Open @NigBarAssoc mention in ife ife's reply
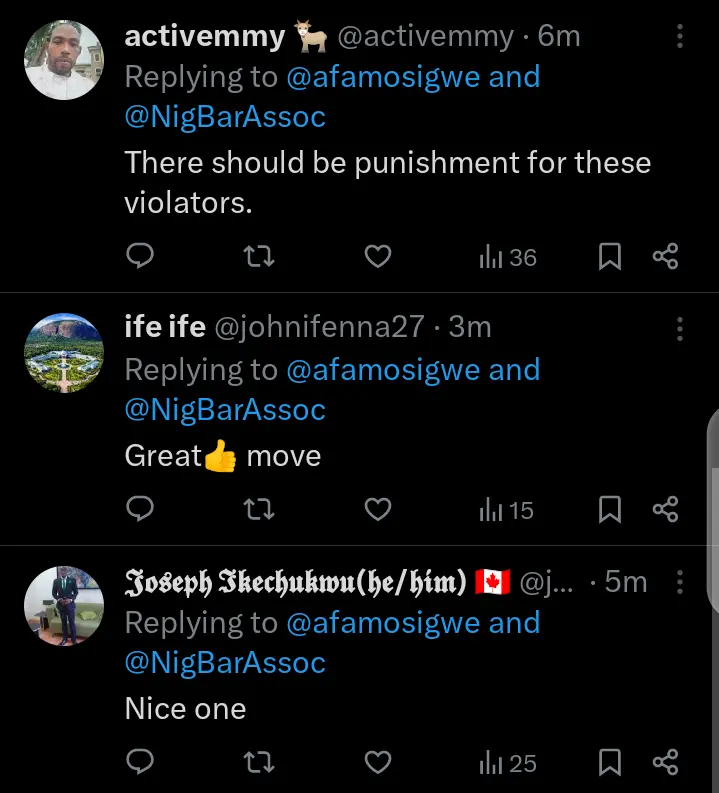The width and height of the screenshot is (719, 793). 225,410
